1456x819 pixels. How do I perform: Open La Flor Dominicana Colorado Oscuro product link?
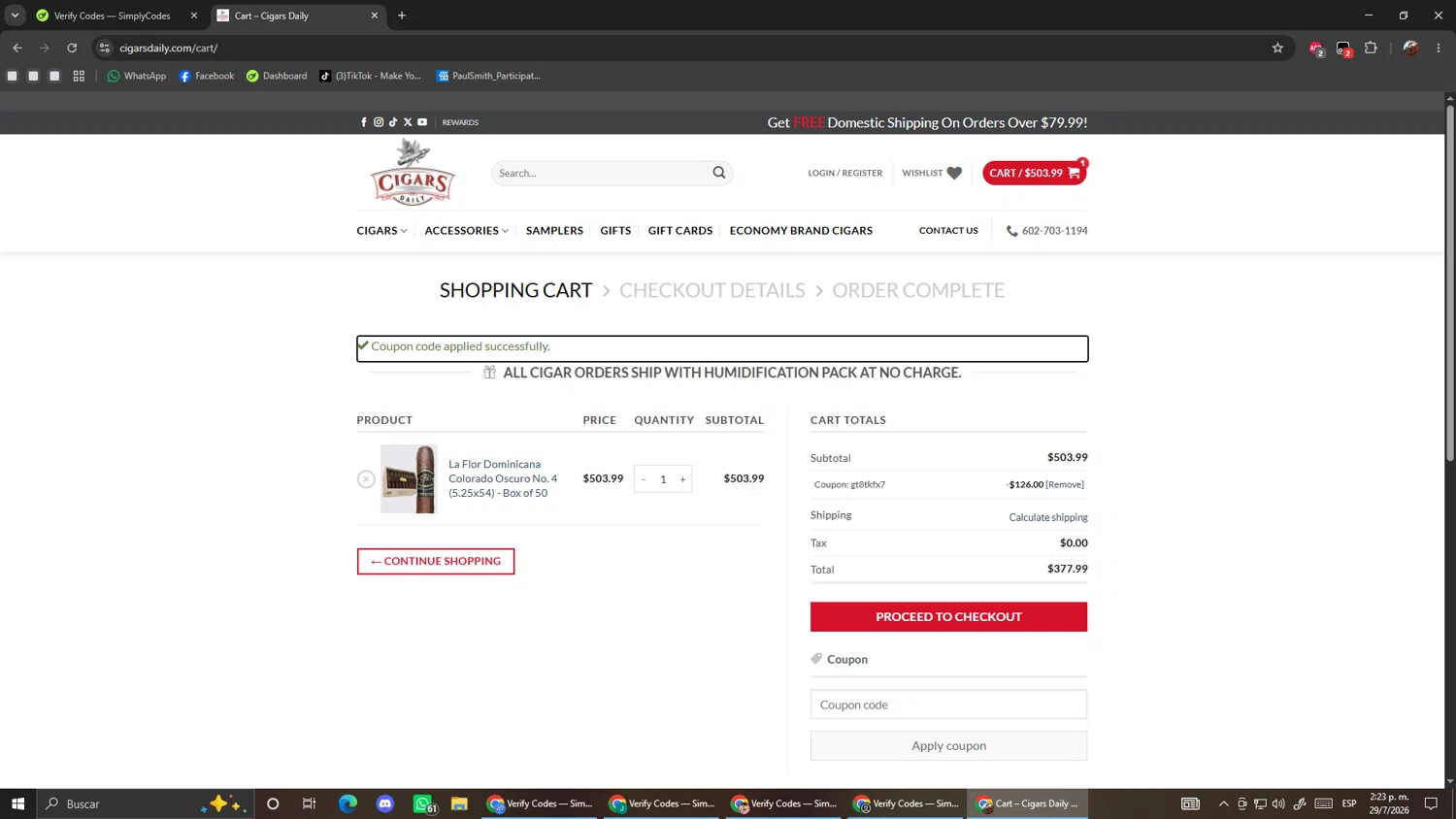[x=503, y=478]
